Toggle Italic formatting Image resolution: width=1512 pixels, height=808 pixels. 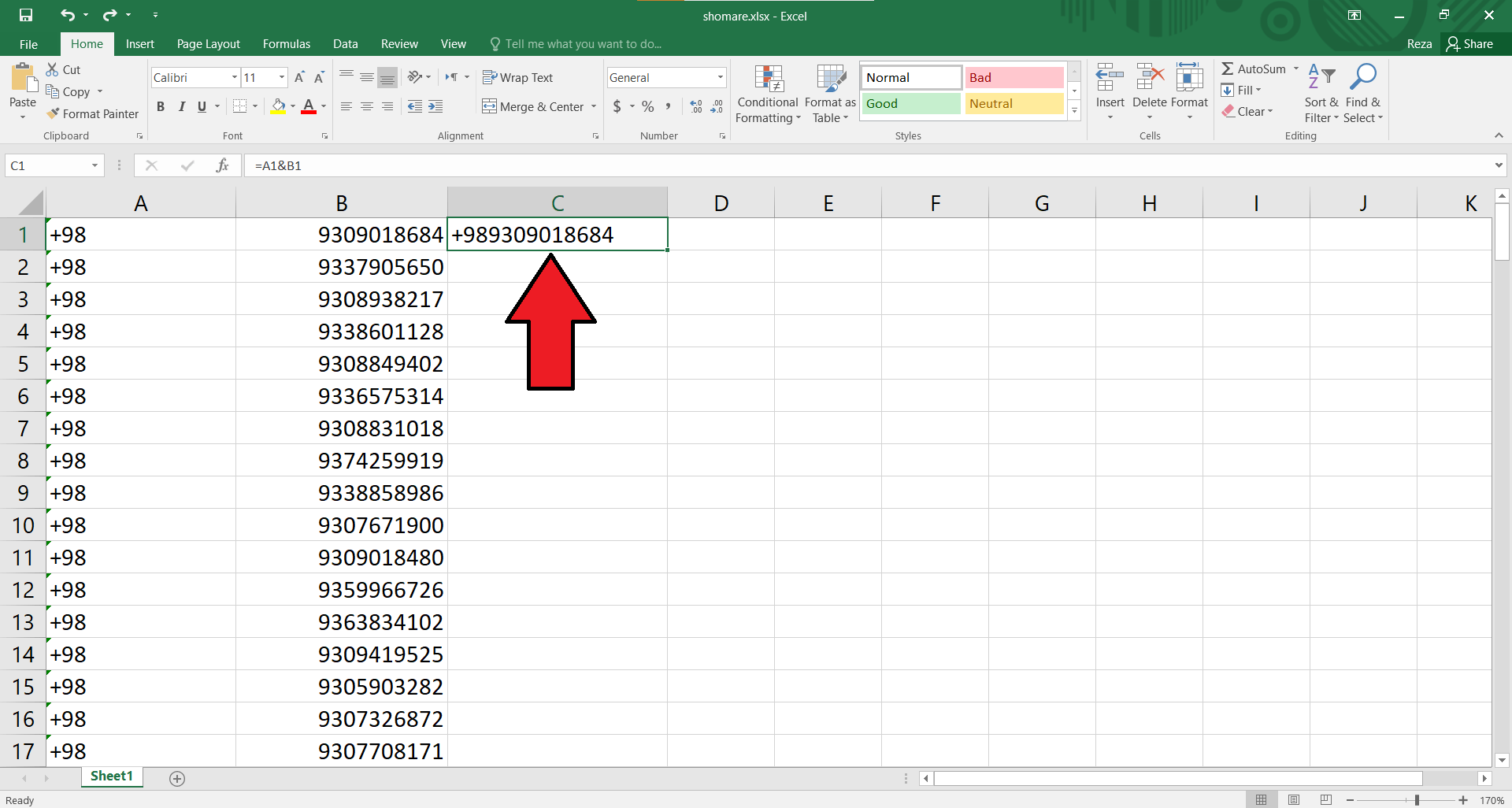coord(181,106)
